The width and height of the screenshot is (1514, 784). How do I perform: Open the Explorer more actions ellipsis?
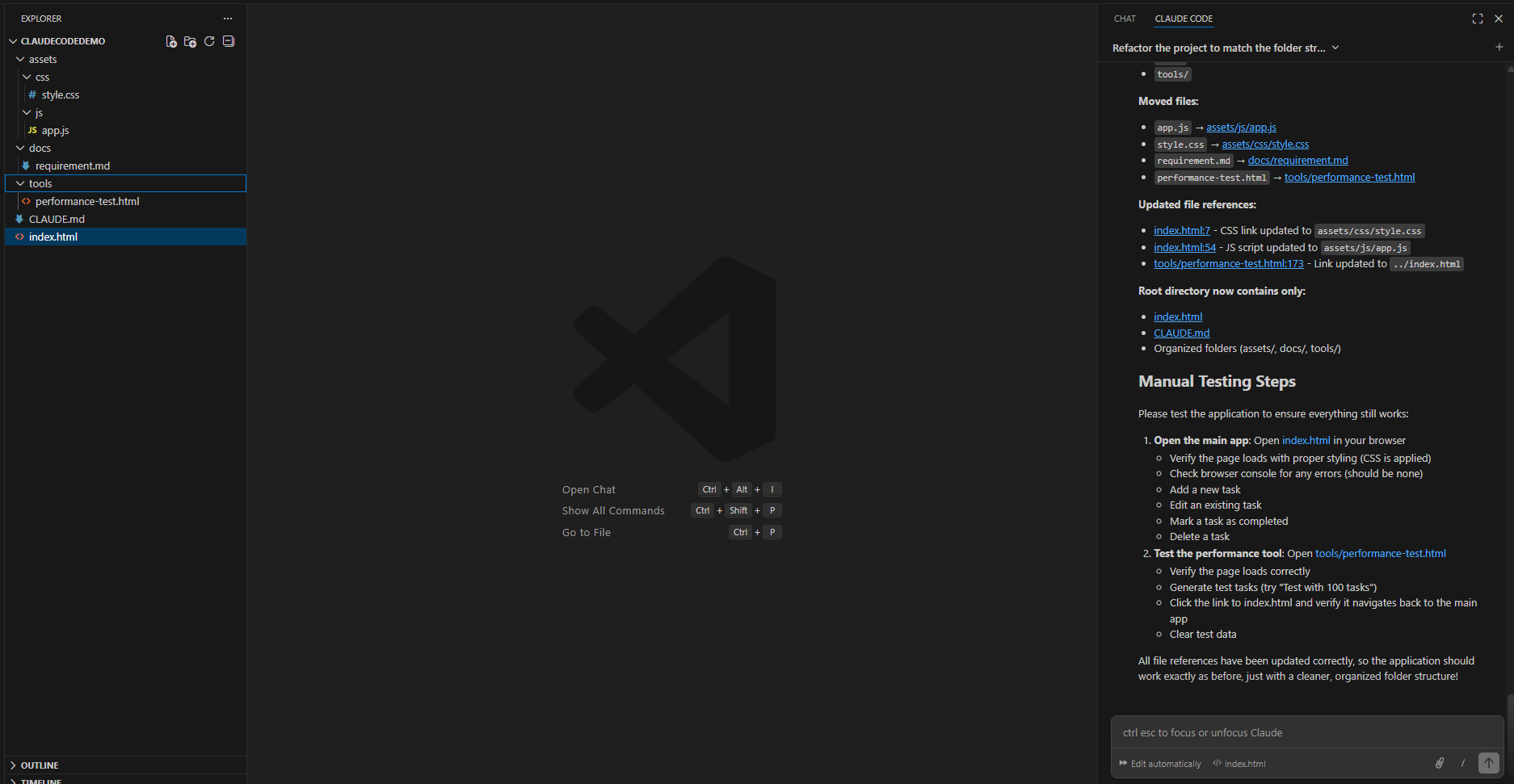coord(228,19)
